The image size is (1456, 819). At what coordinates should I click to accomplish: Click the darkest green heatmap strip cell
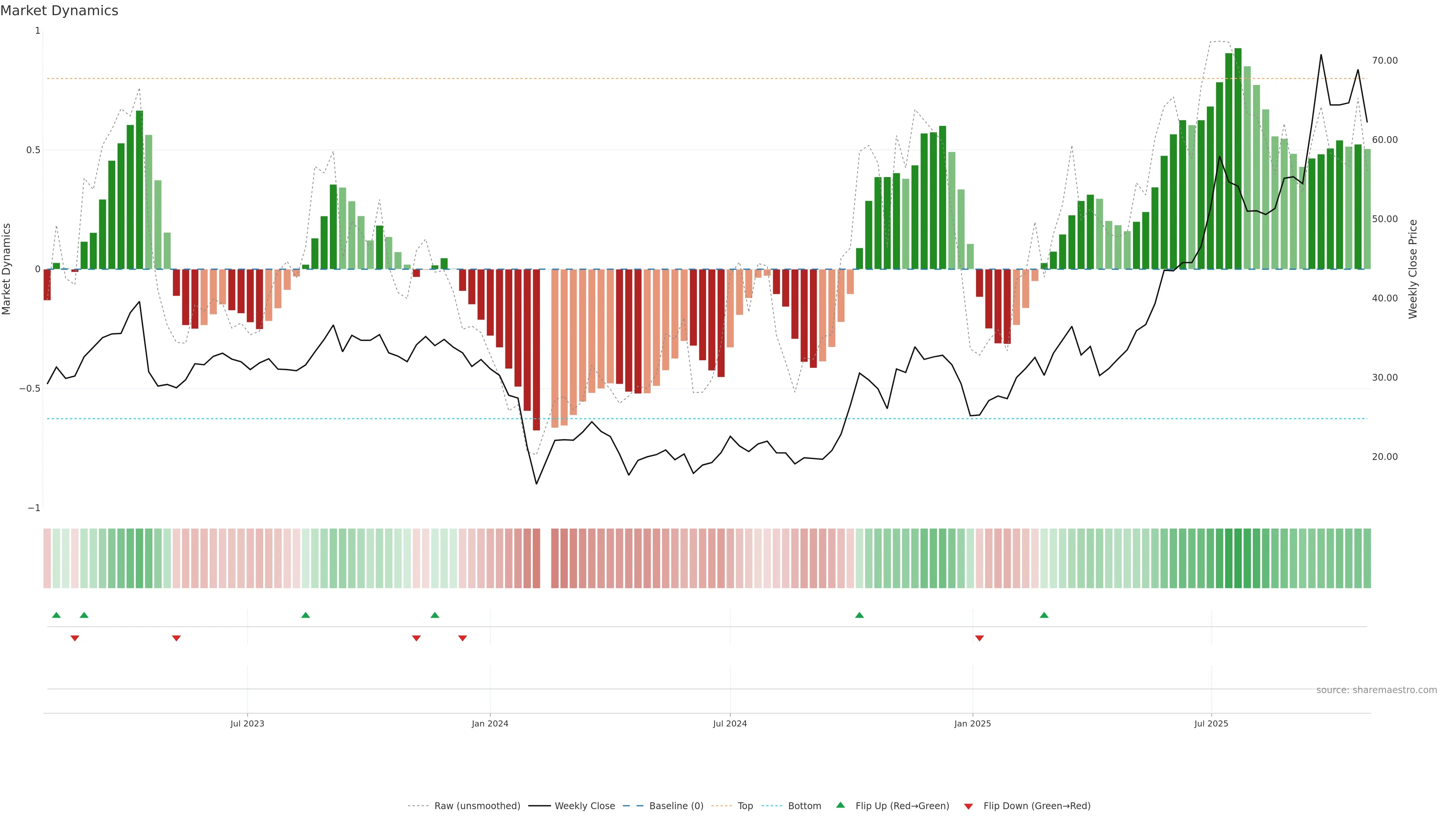coord(1238,559)
